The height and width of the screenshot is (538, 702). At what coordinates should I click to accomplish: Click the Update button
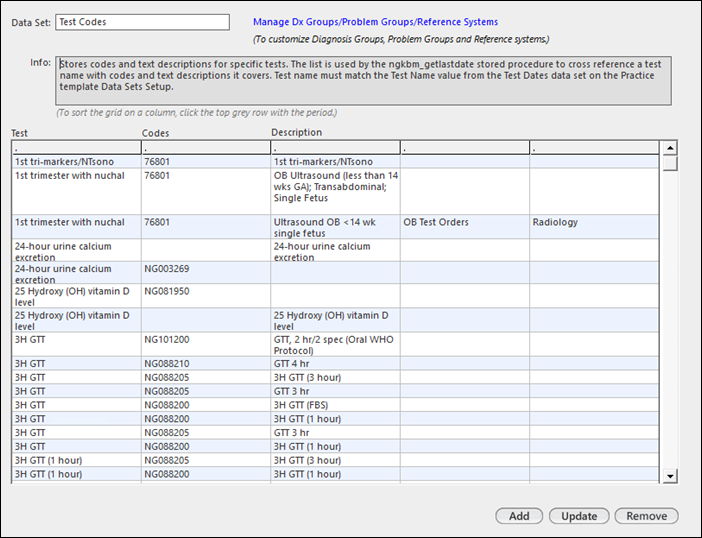[579, 516]
